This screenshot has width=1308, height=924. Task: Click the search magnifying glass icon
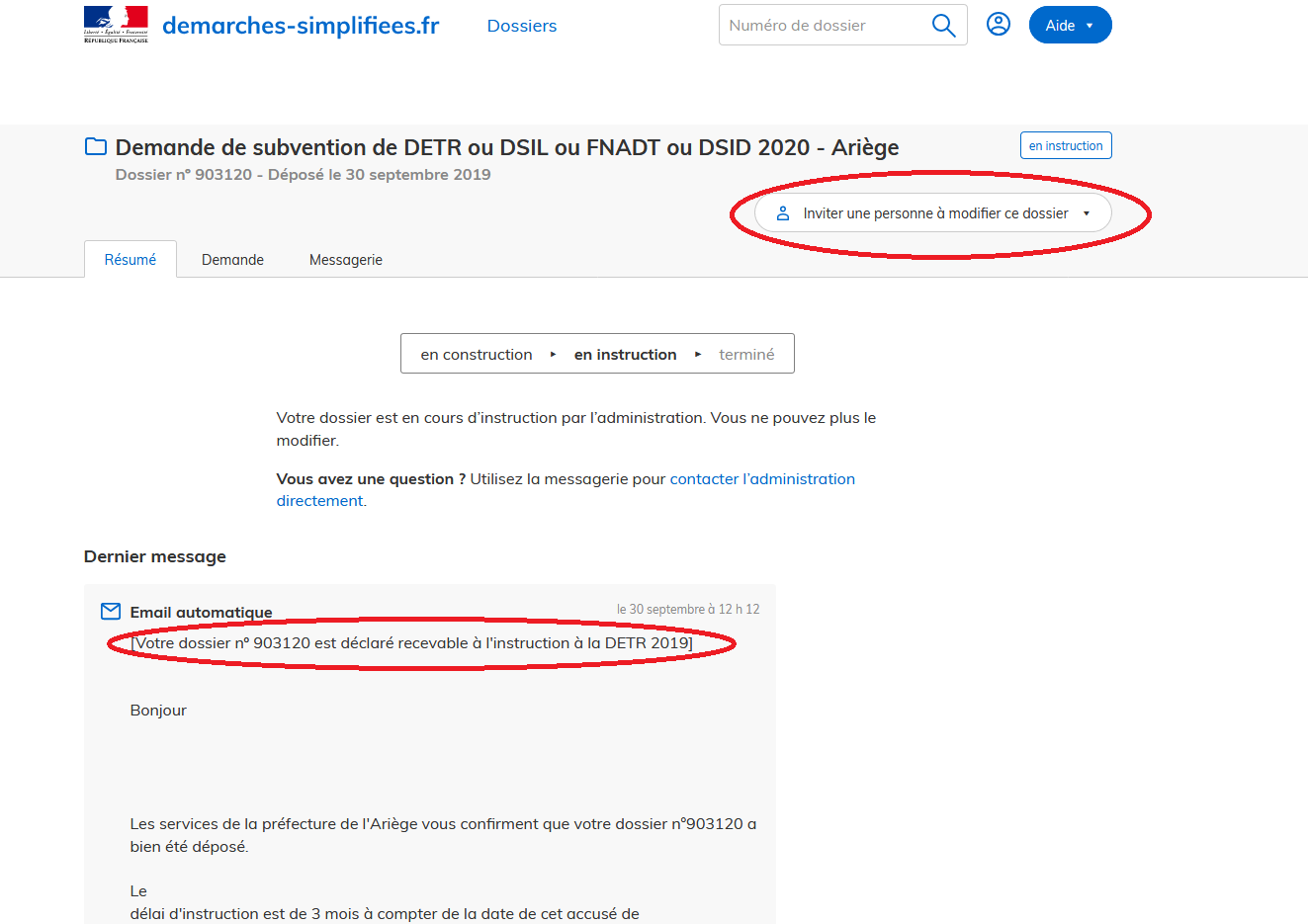tap(942, 24)
